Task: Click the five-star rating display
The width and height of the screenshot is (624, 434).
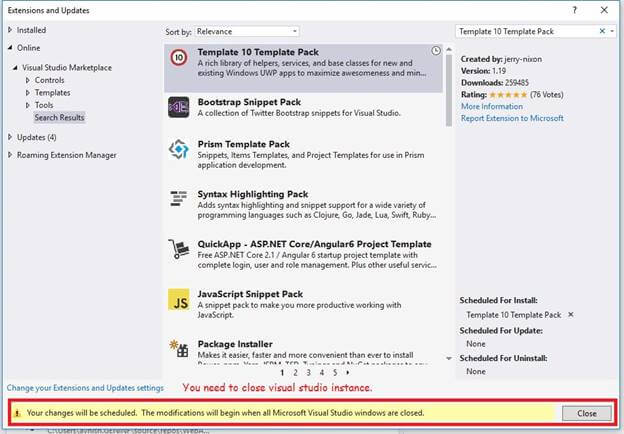Action: (x=508, y=95)
